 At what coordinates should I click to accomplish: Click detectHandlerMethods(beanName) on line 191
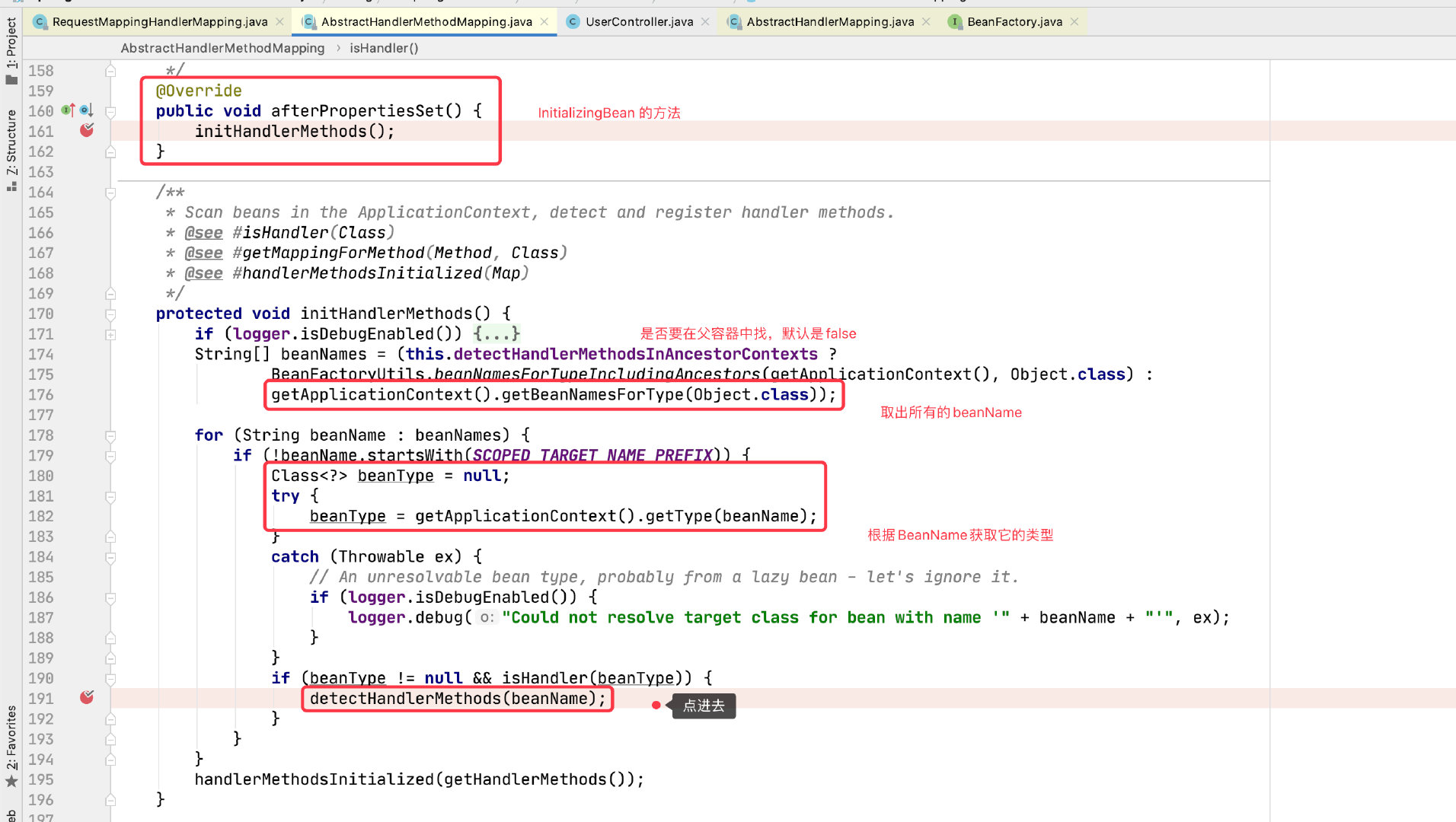point(452,698)
